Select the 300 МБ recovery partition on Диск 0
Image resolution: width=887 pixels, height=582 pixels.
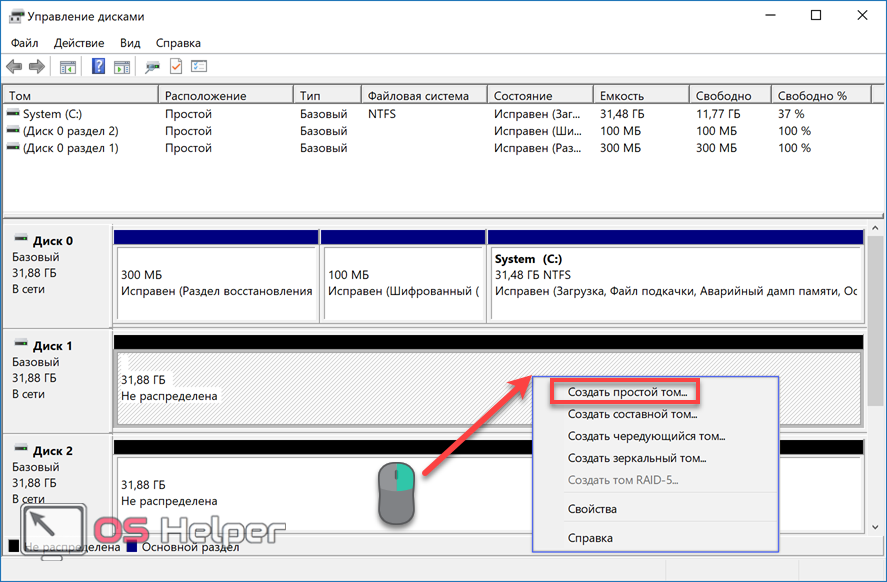[215, 282]
